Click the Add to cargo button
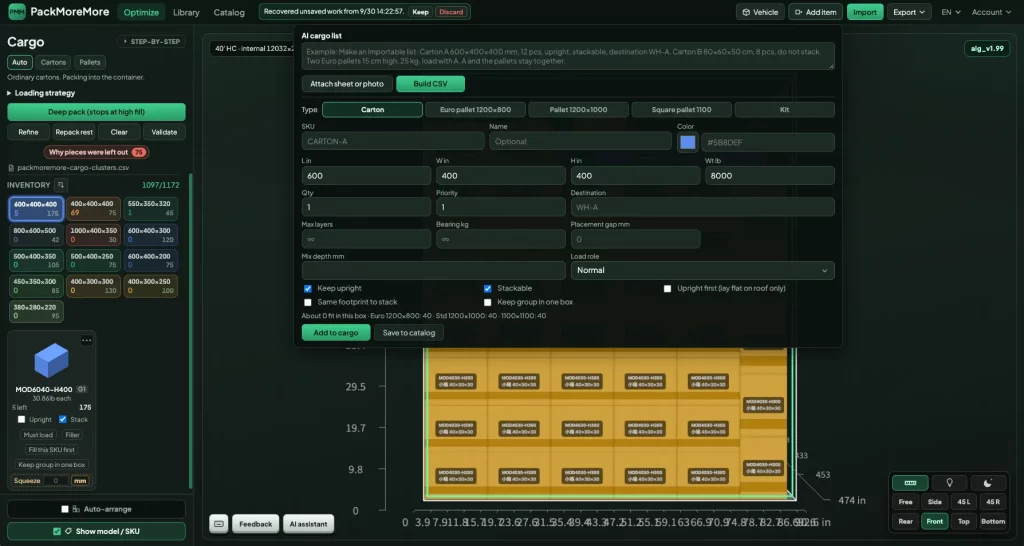The image size is (1024, 546). pos(336,332)
